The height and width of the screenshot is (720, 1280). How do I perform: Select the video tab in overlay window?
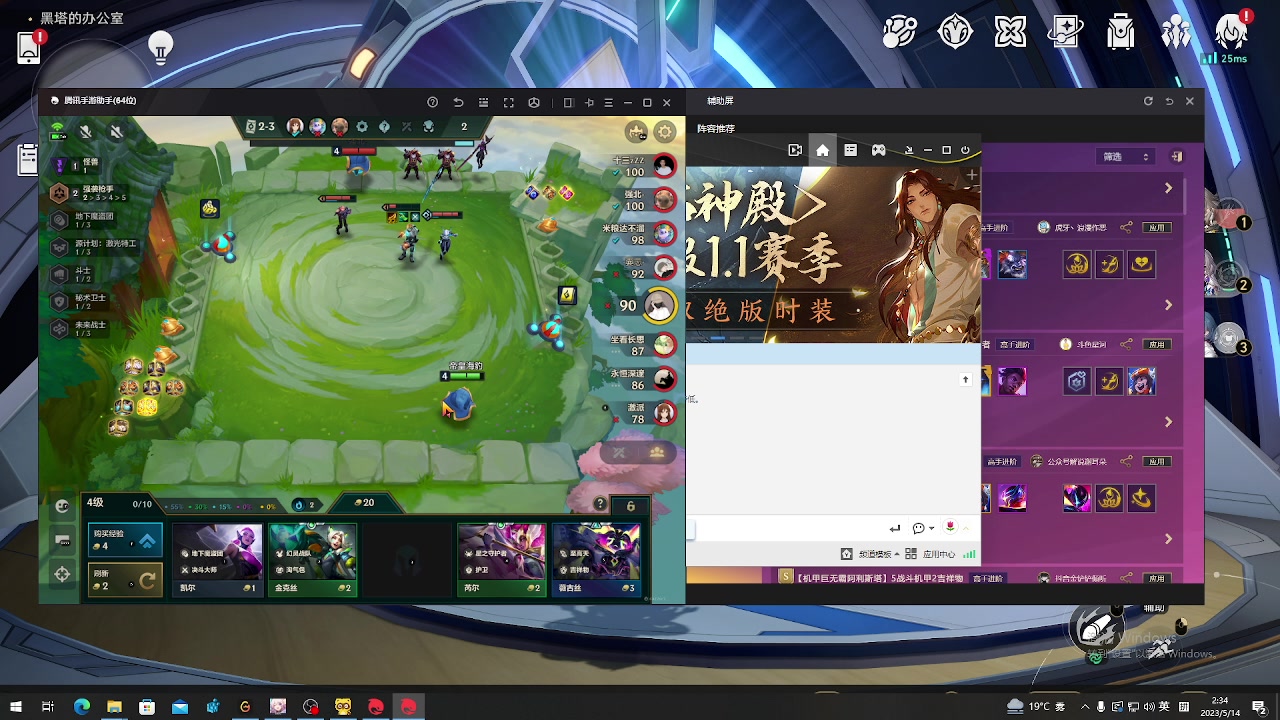click(795, 150)
